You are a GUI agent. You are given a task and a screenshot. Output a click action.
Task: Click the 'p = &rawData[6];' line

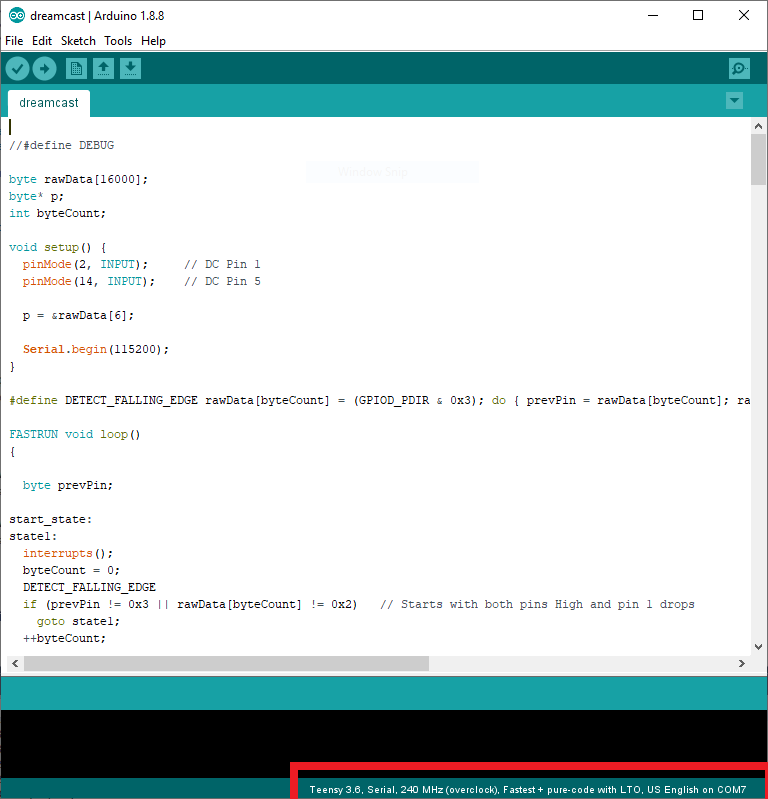(x=78, y=315)
